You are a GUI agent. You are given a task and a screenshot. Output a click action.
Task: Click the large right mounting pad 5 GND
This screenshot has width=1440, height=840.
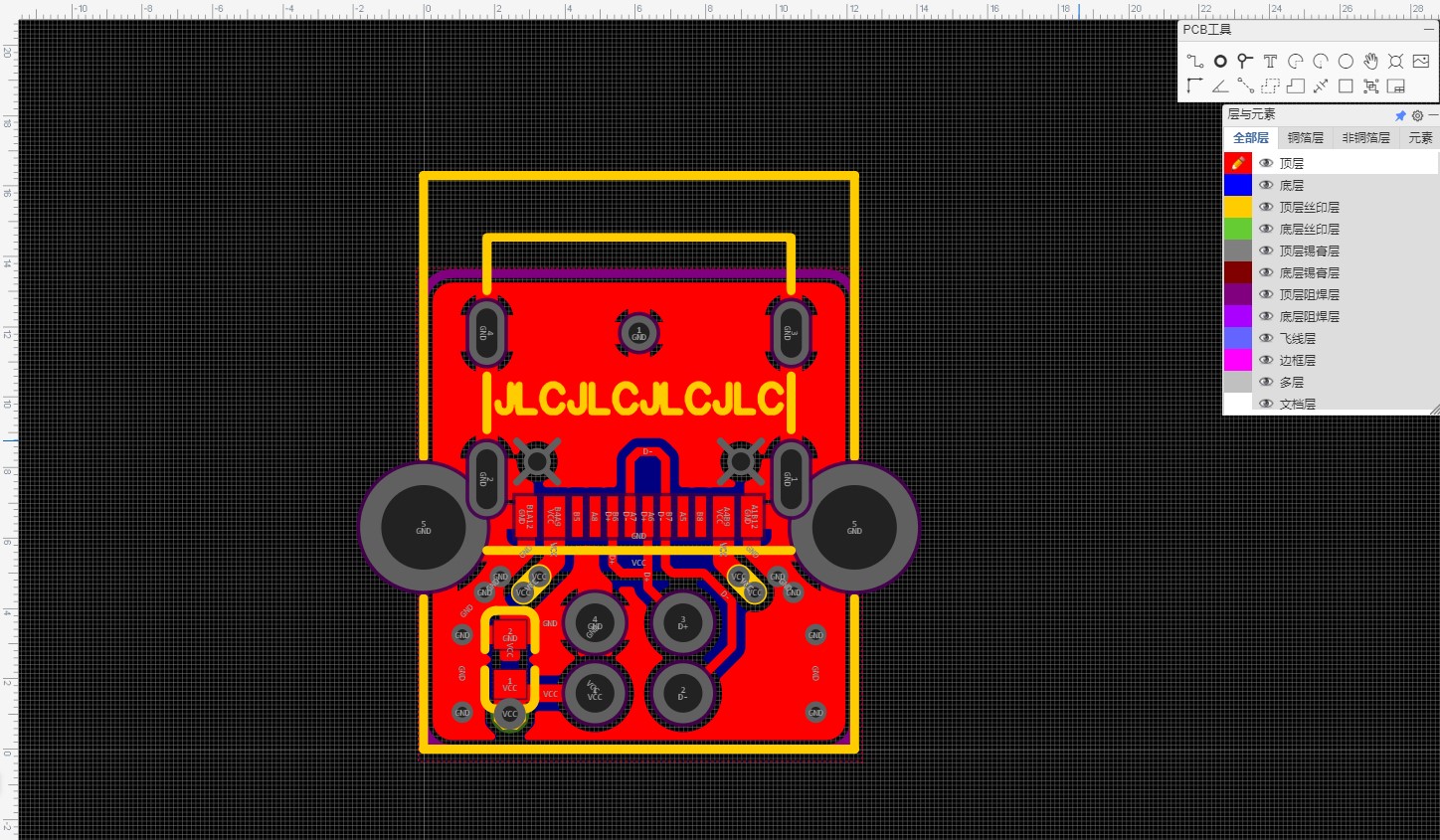[854, 527]
